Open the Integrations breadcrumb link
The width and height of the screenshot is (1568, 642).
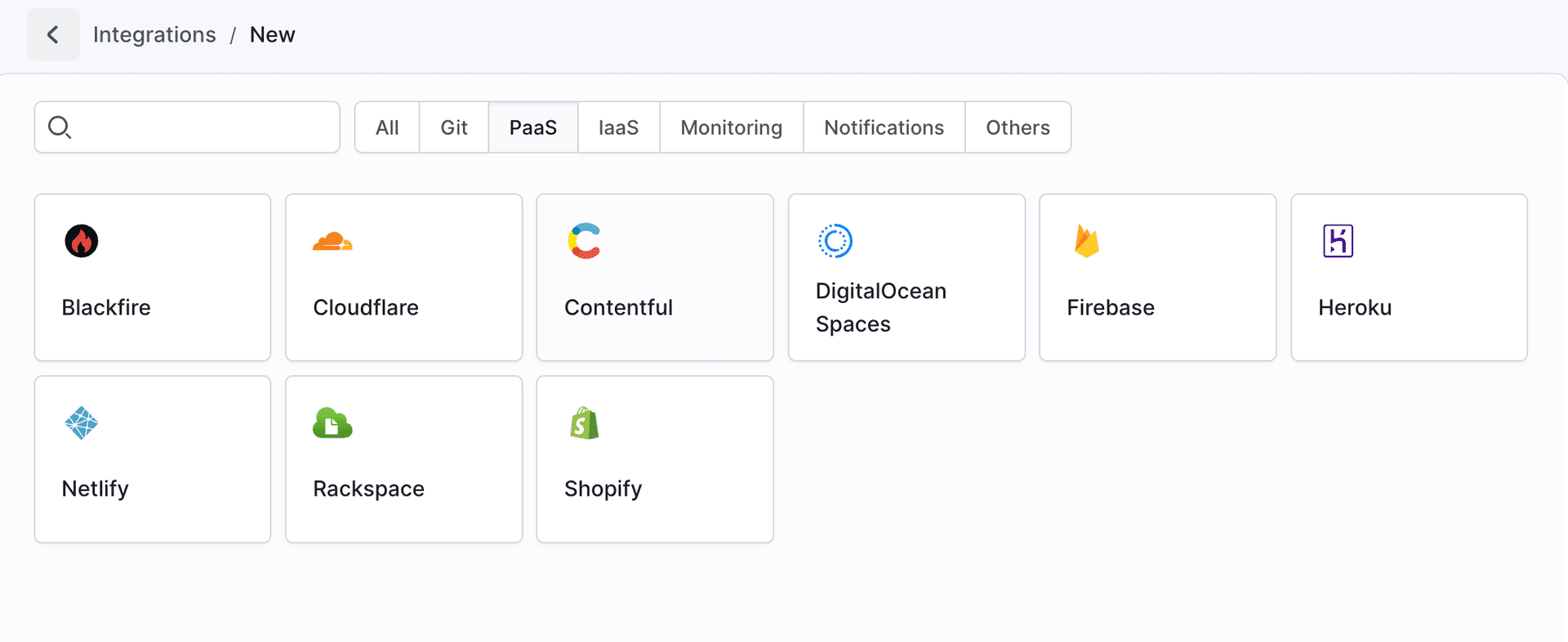click(x=154, y=34)
